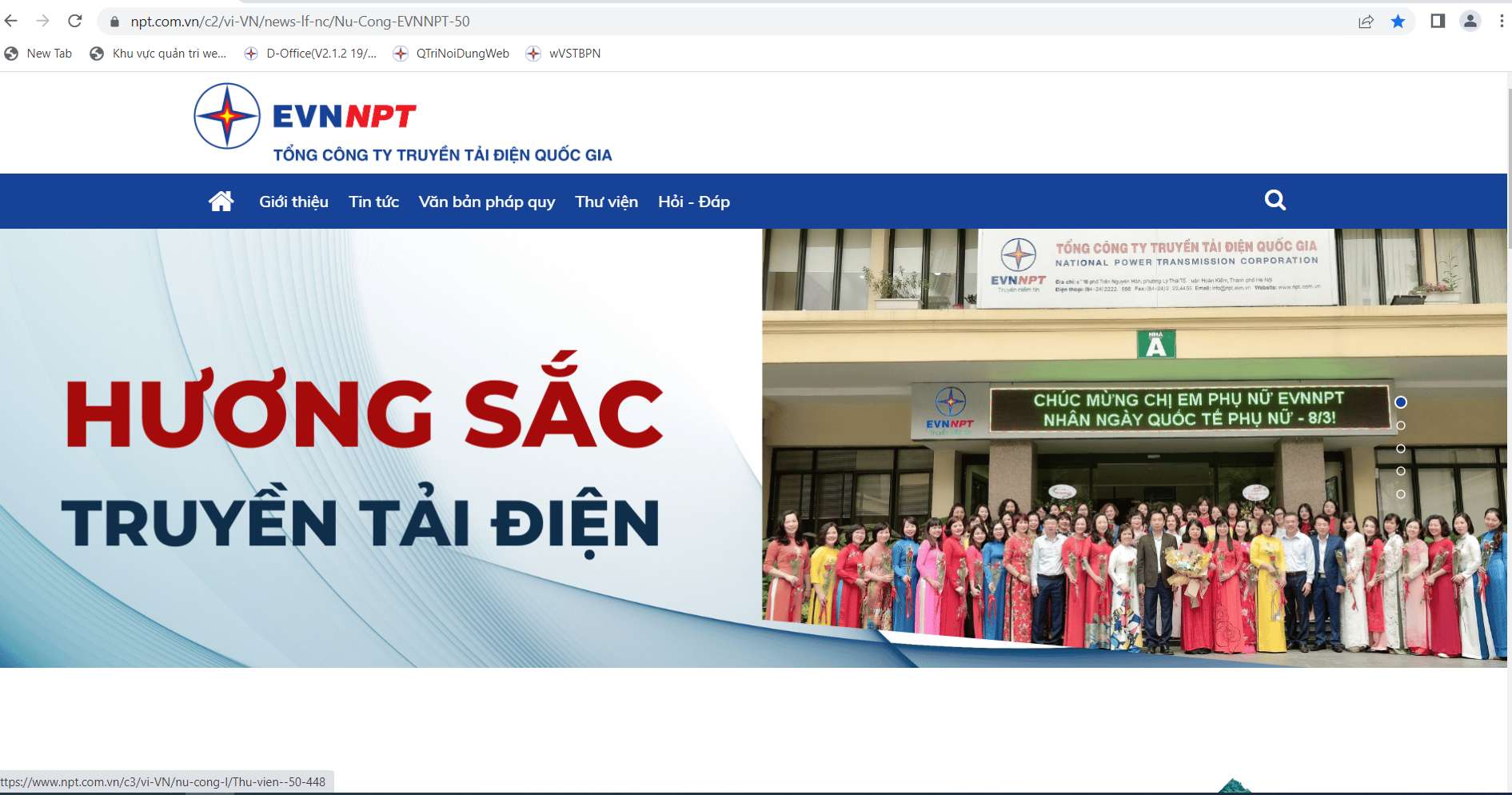This screenshot has height=795, width=1512.
Task: Open the wVSTBPN bookmark
Action: coord(563,54)
